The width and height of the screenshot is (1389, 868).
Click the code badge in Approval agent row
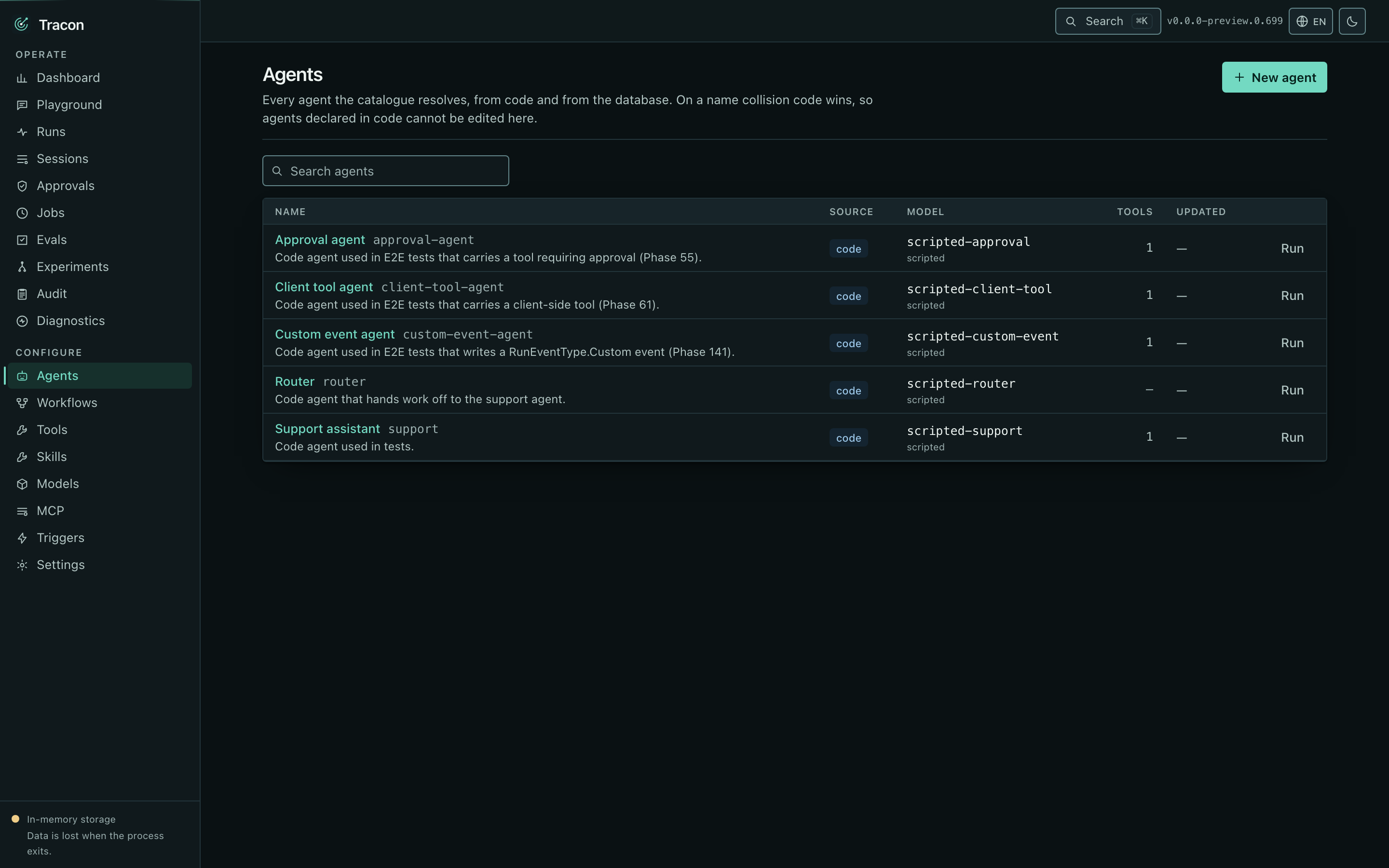coord(848,248)
